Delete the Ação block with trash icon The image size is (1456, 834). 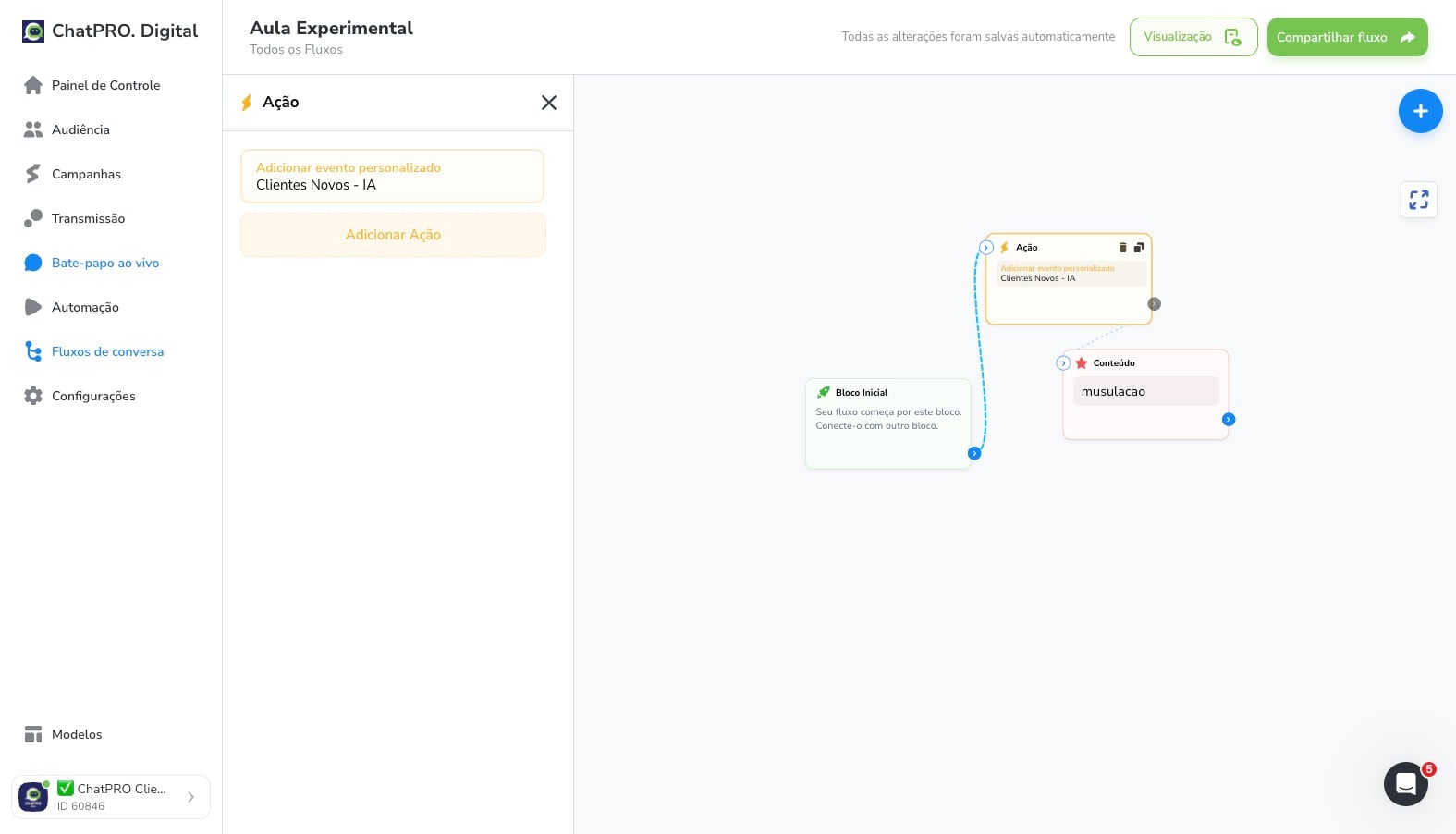tap(1123, 247)
